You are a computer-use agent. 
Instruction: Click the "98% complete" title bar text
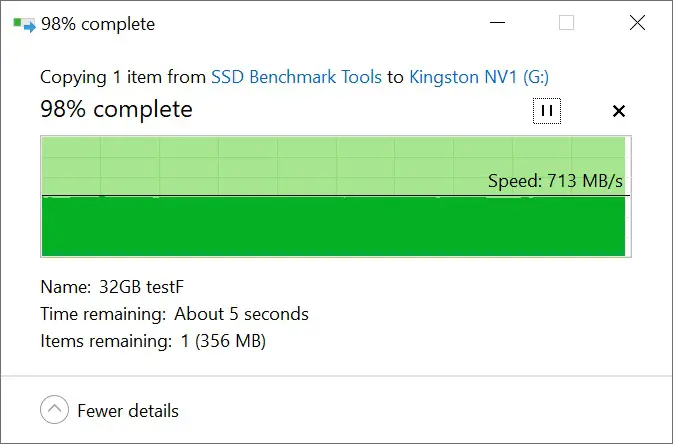[x=98, y=24]
